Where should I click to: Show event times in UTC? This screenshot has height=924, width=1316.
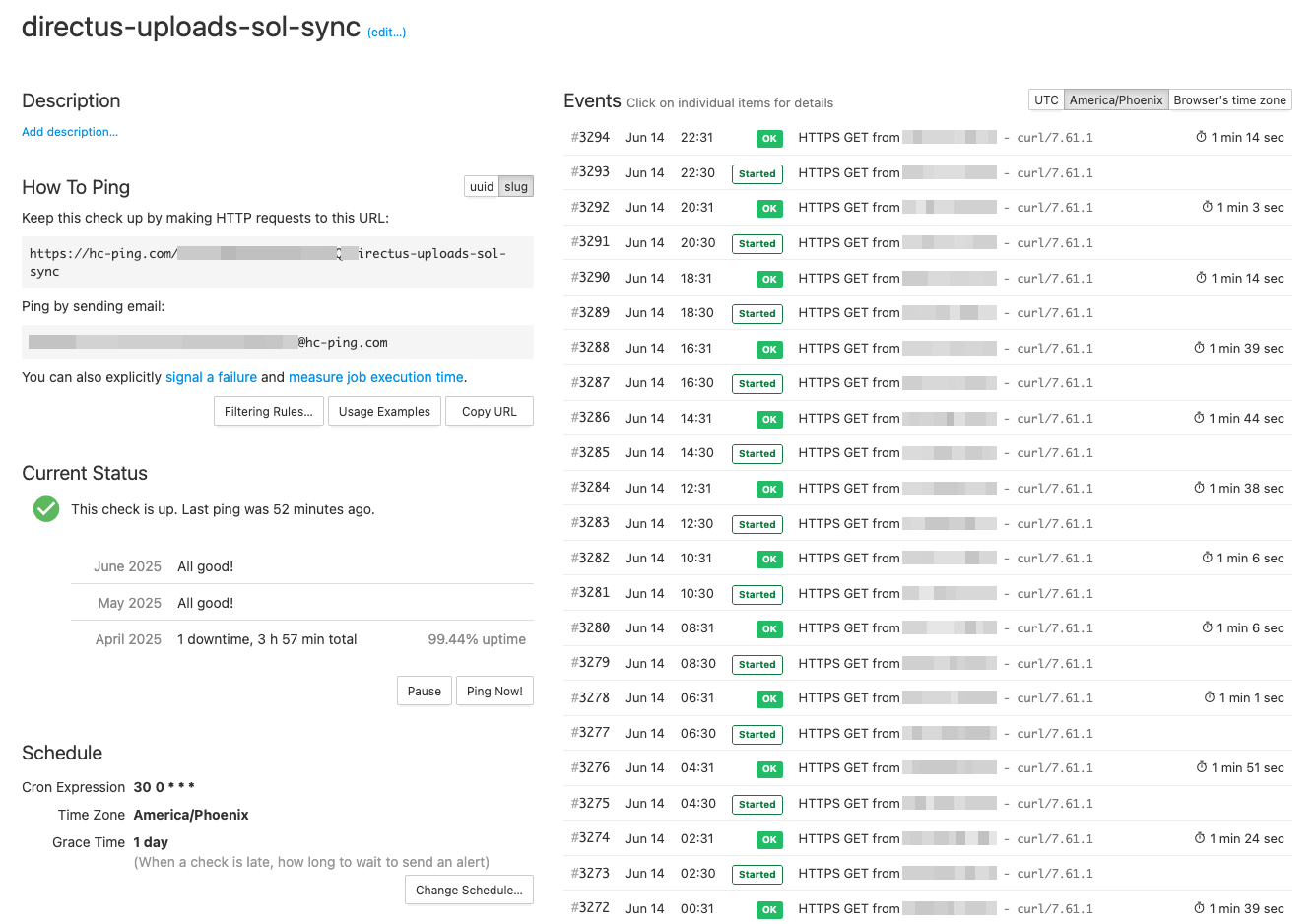[1046, 100]
